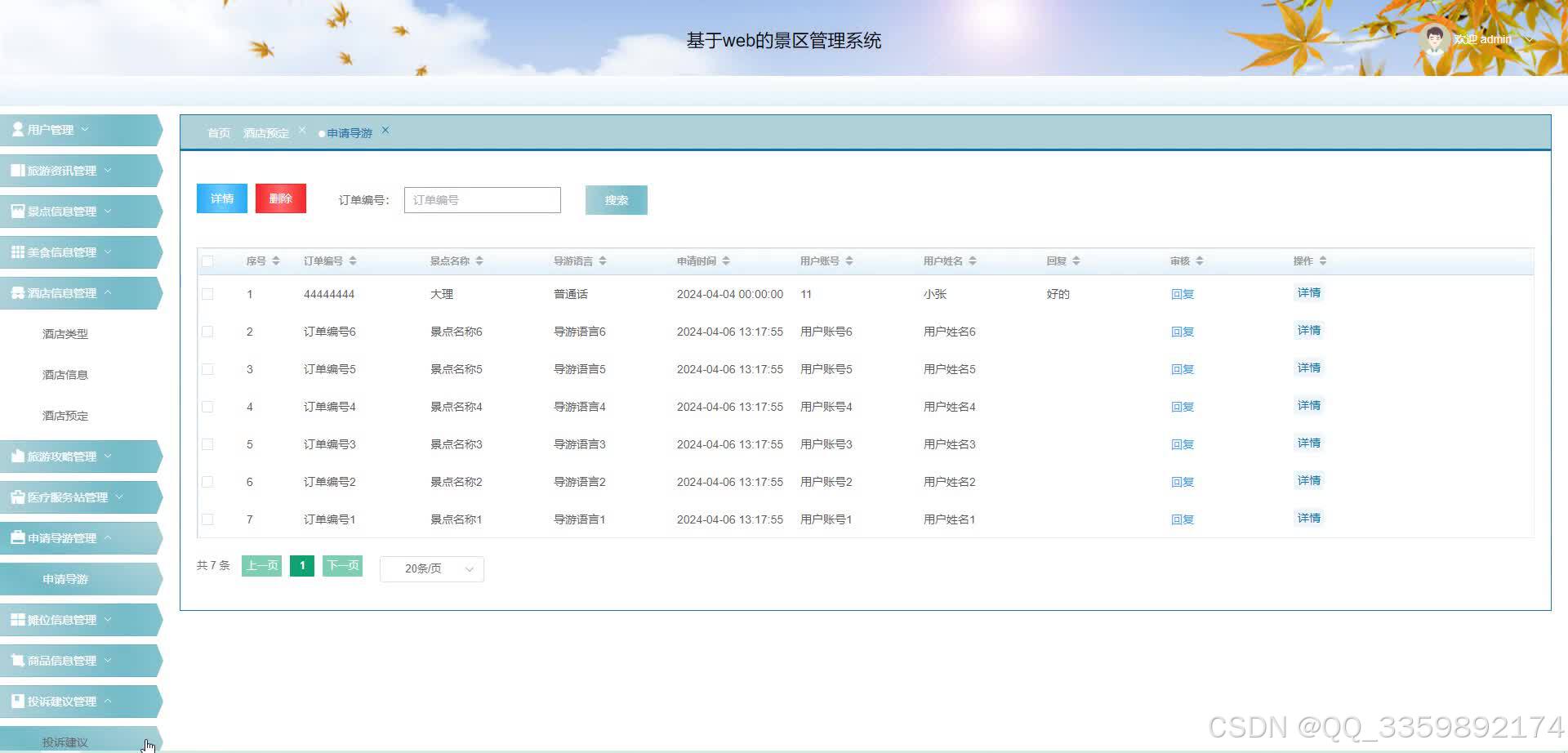The height and width of the screenshot is (753, 1568).
Task: Expand the 景点信息管理 menu
Action: pos(80,212)
